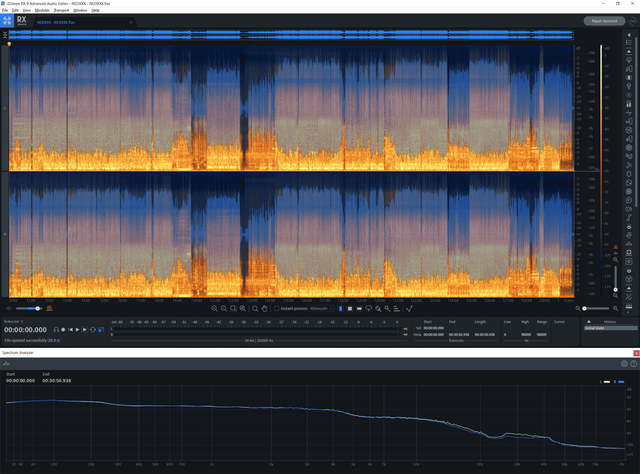Image resolution: width=640 pixels, height=474 pixels.
Task: Open the Transport menu
Action: point(62,10)
